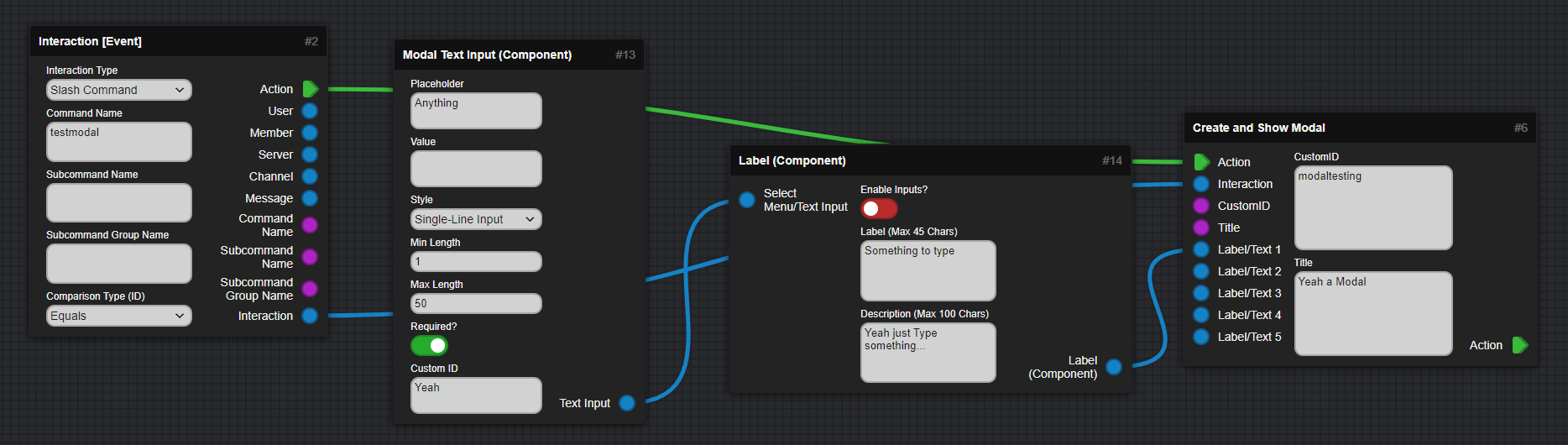
Task: Click the purple Title input port
Action: pyautogui.click(x=1201, y=228)
